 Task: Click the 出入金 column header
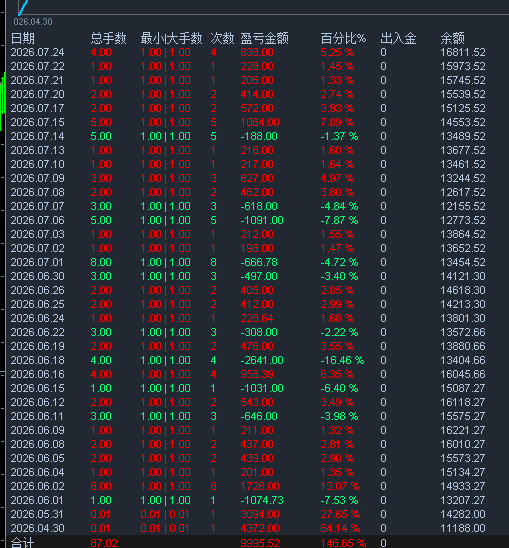(398, 38)
